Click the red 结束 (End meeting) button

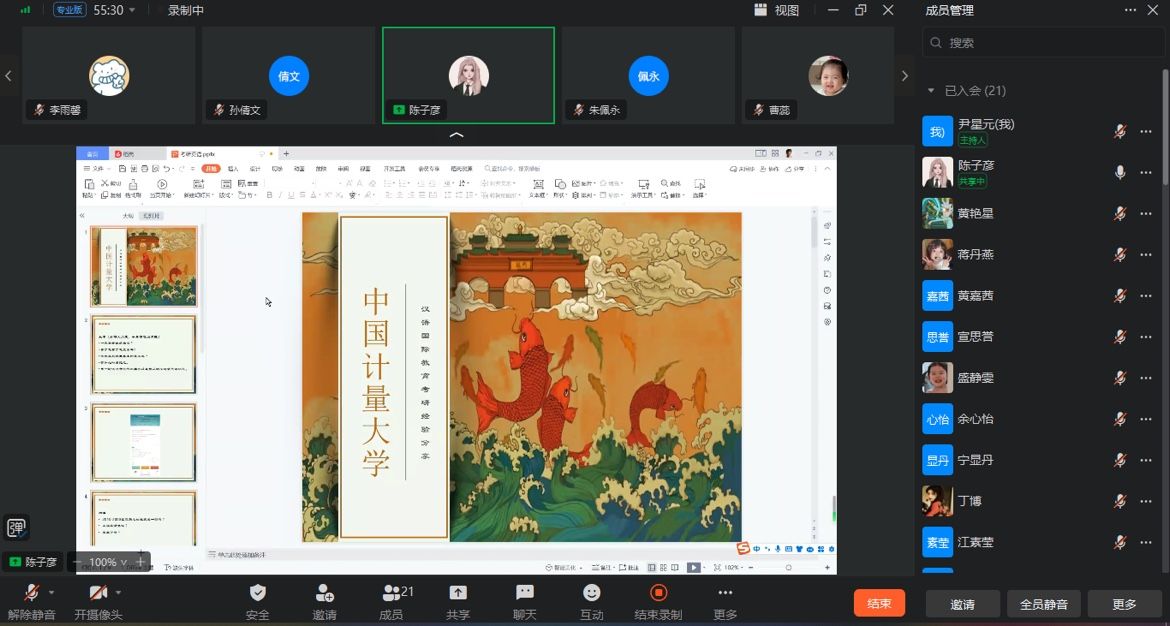click(879, 603)
